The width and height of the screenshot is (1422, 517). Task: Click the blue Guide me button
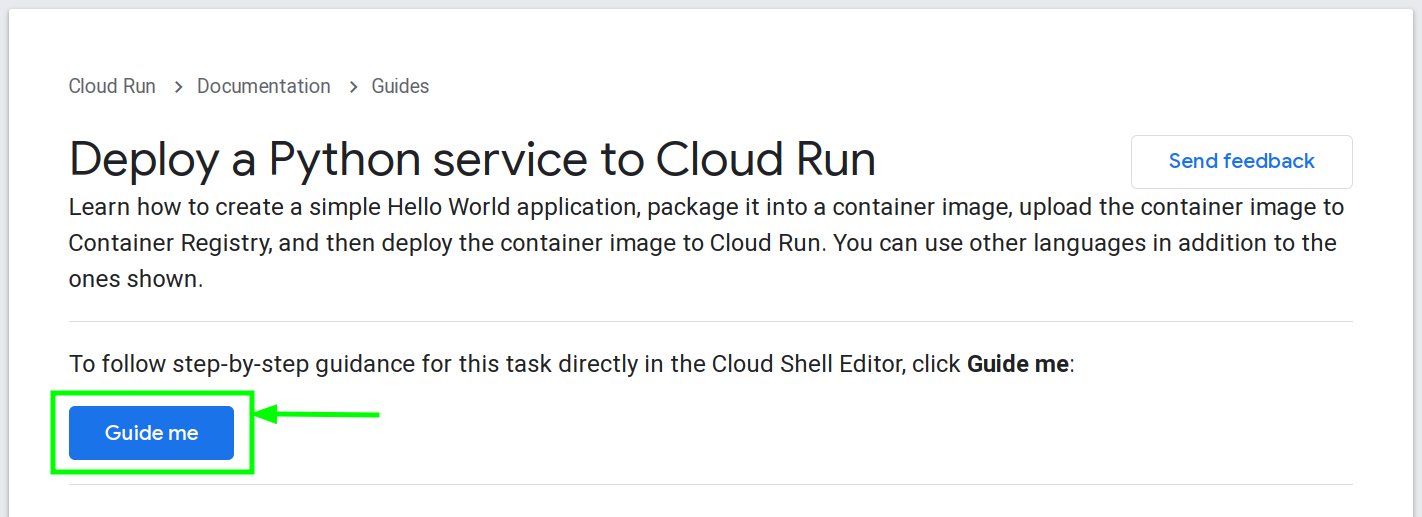pos(151,433)
